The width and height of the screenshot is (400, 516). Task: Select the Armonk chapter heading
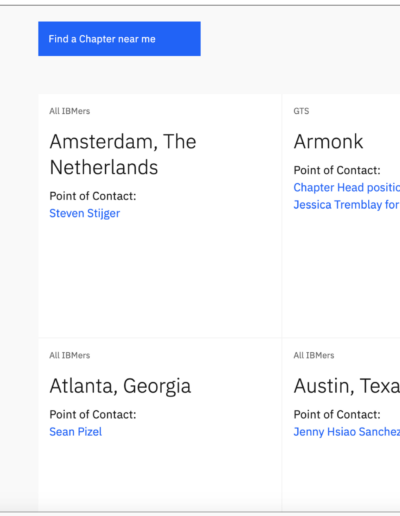[328, 142]
